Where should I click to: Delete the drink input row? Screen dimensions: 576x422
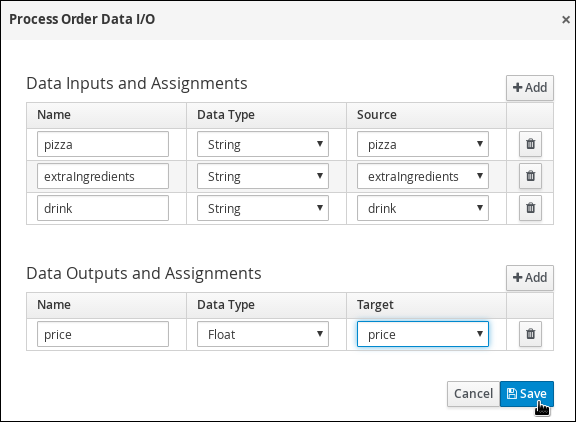tap(530, 208)
